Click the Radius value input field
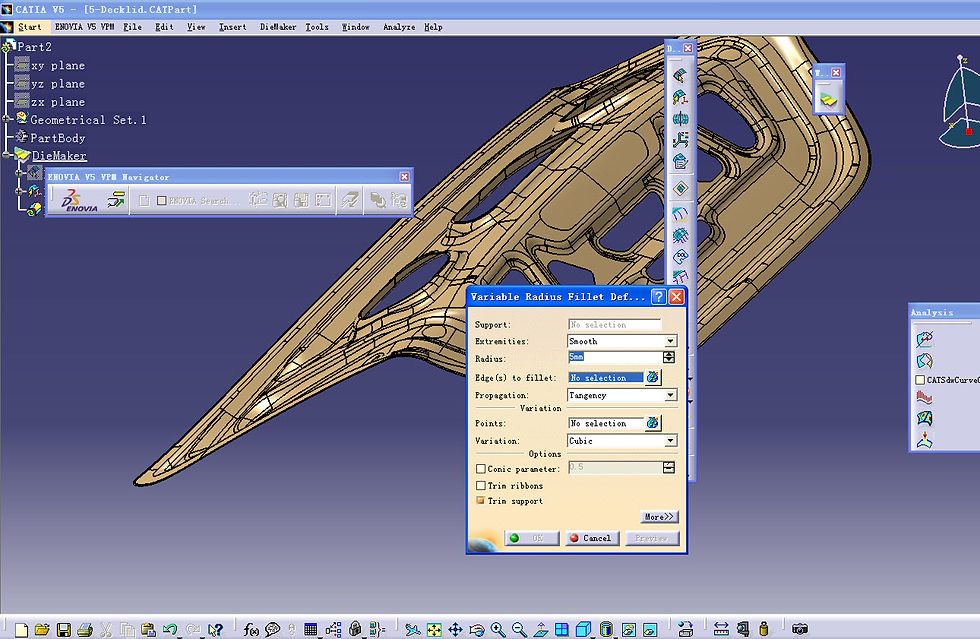This screenshot has height=639, width=980. (615, 357)
